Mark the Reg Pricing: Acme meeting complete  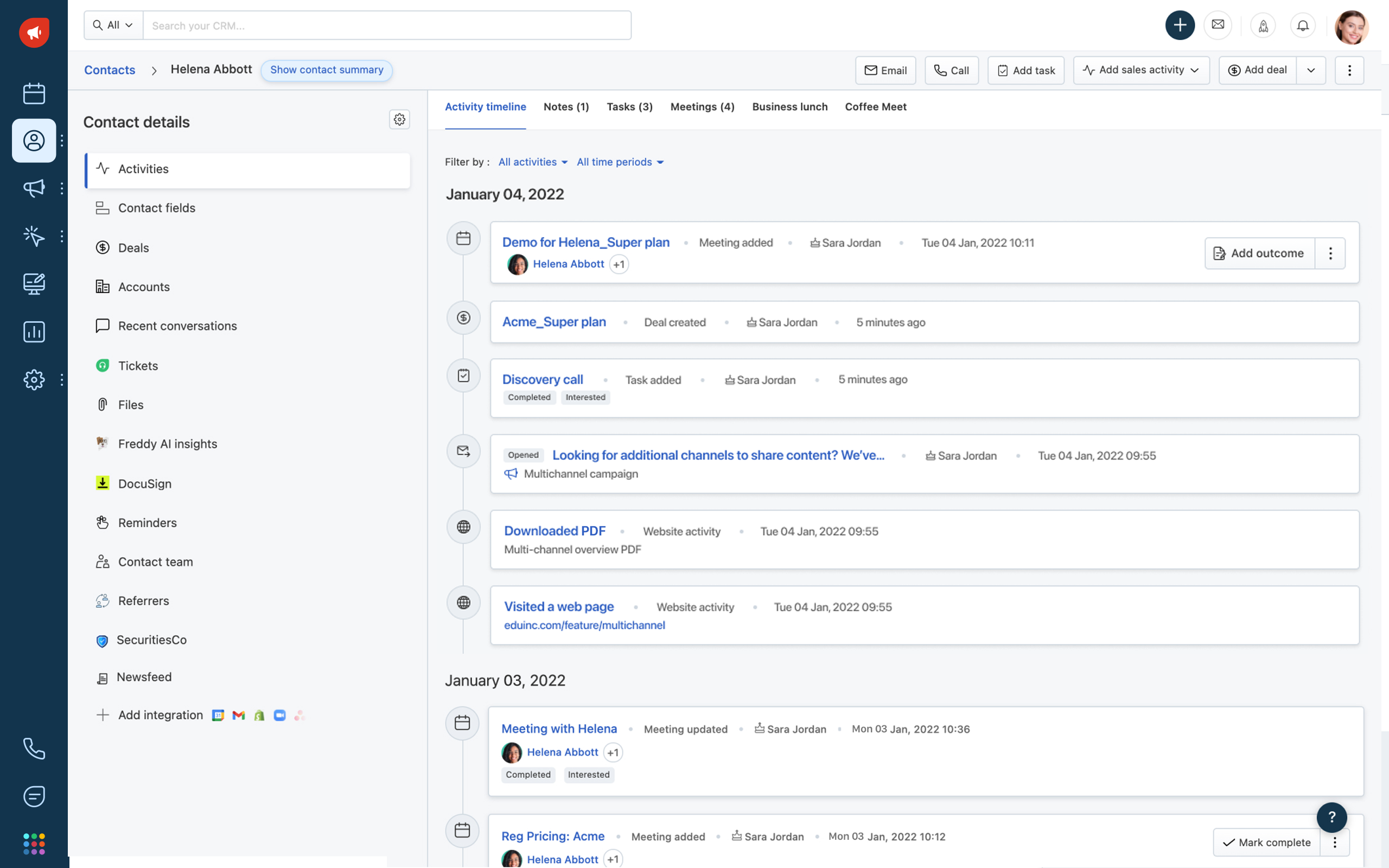pyautogui.click(x=1267, y=842)
